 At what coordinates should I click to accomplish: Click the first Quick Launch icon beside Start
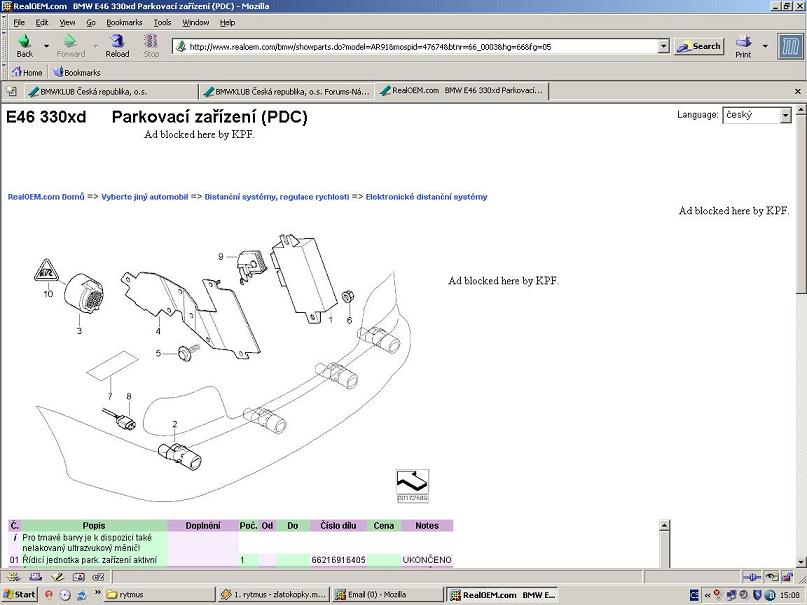(x=48, y=595)
